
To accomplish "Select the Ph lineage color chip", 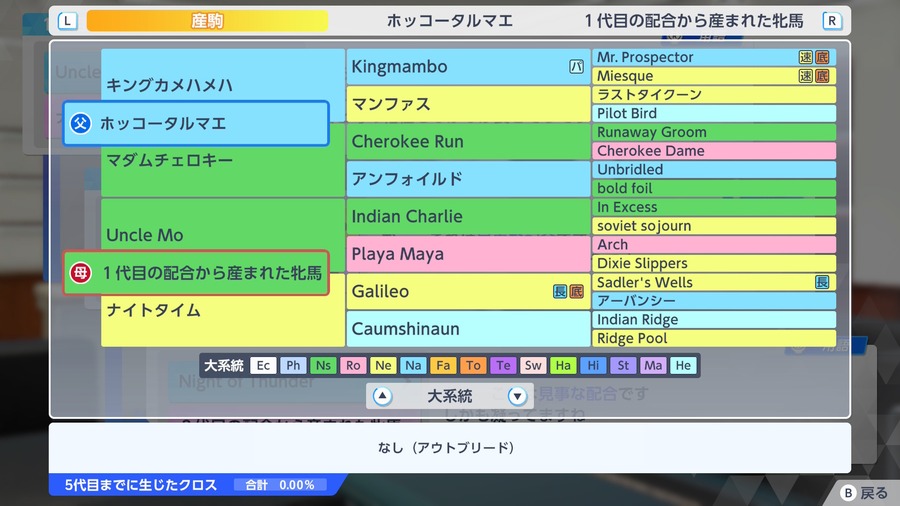I will point(293,365).
